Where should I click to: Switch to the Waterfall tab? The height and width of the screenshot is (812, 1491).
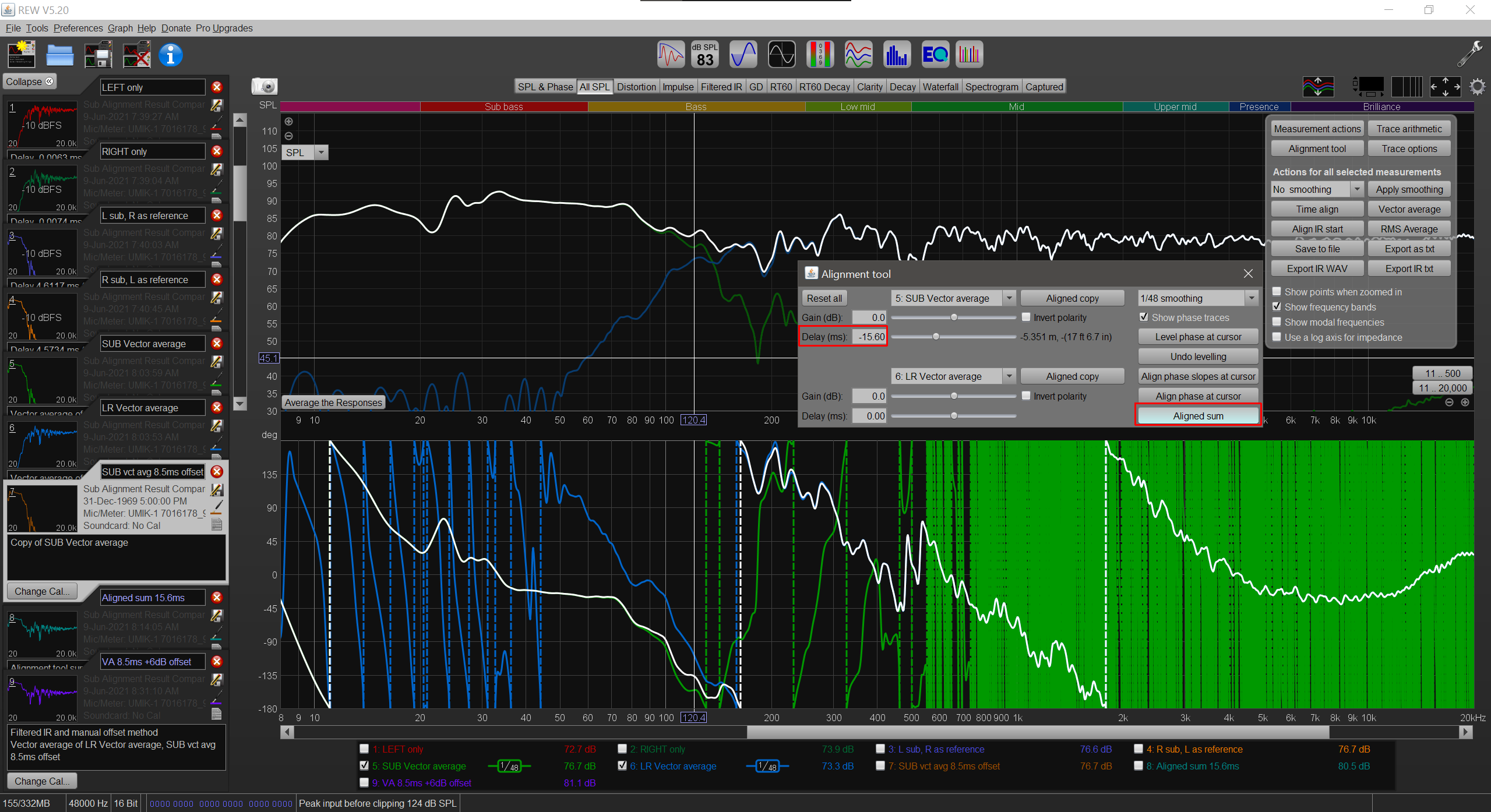pyautogui.click(x=940, y=87)
